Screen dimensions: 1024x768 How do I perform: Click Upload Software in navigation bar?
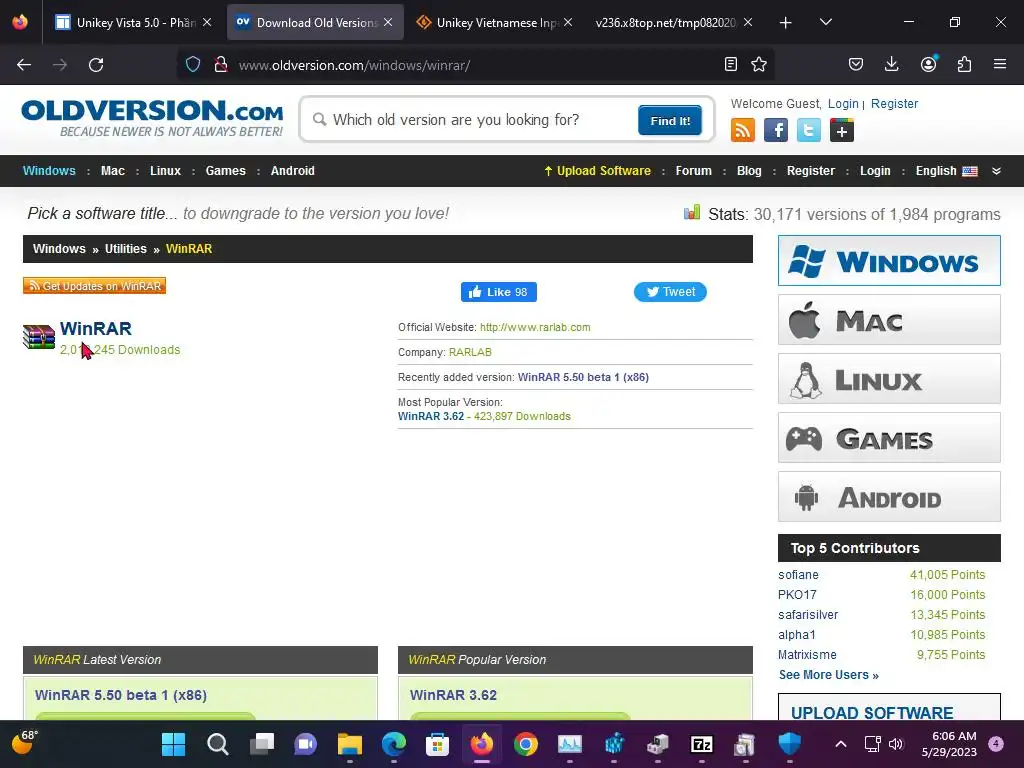[598, 171]
